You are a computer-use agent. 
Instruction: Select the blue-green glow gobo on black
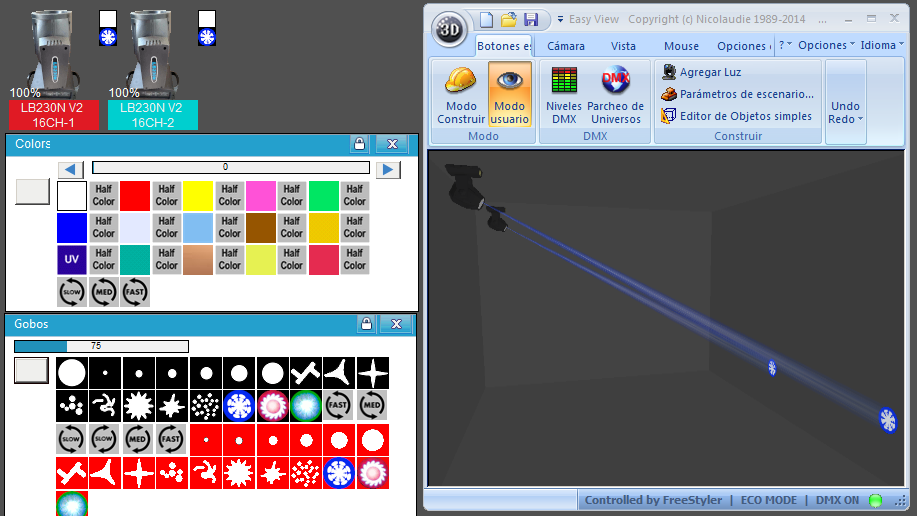point(306,405)
